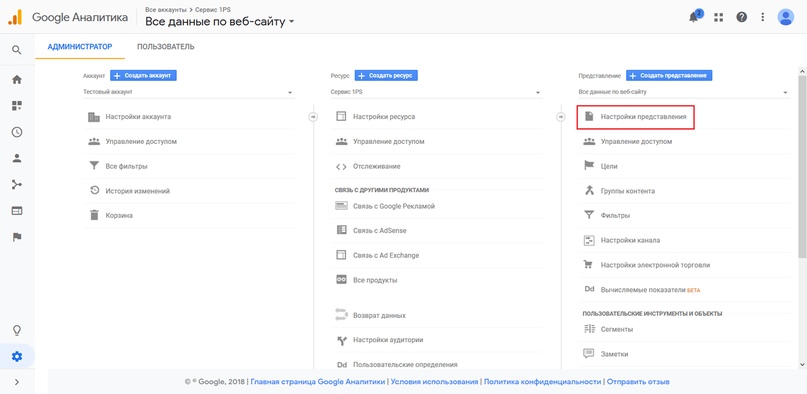Click the vertical scrollbar on right

pos(802,167)
